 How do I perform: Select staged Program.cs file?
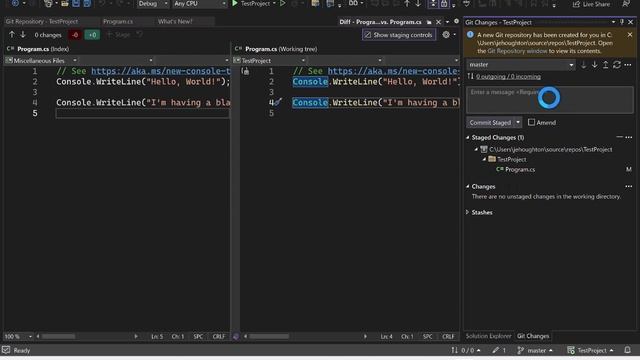click(520, 169)
